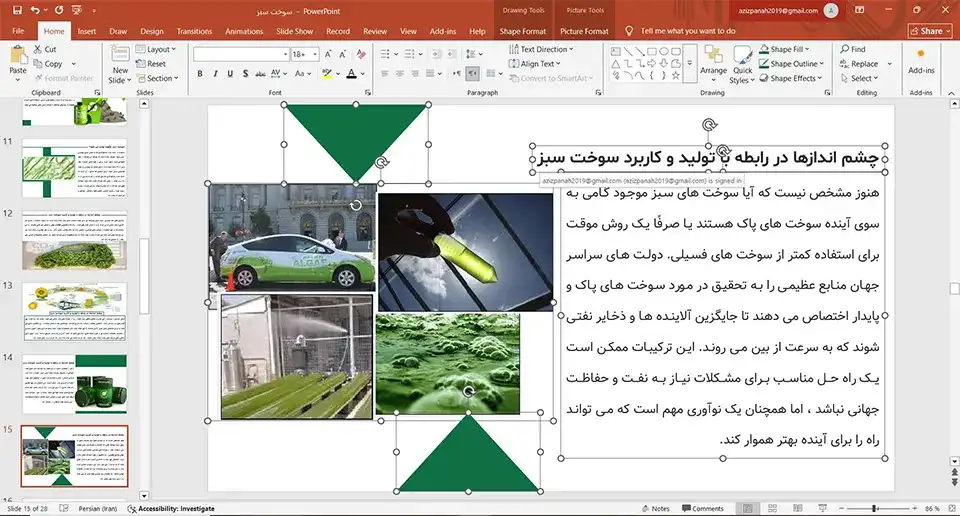This screenshot has height=516, width=960.
Task: Start slide show from status bar icon
Action: (822, 509)
